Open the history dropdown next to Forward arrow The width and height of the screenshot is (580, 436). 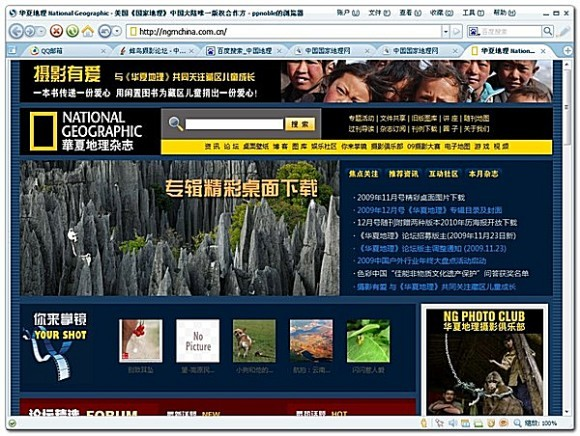pos(41,31)
